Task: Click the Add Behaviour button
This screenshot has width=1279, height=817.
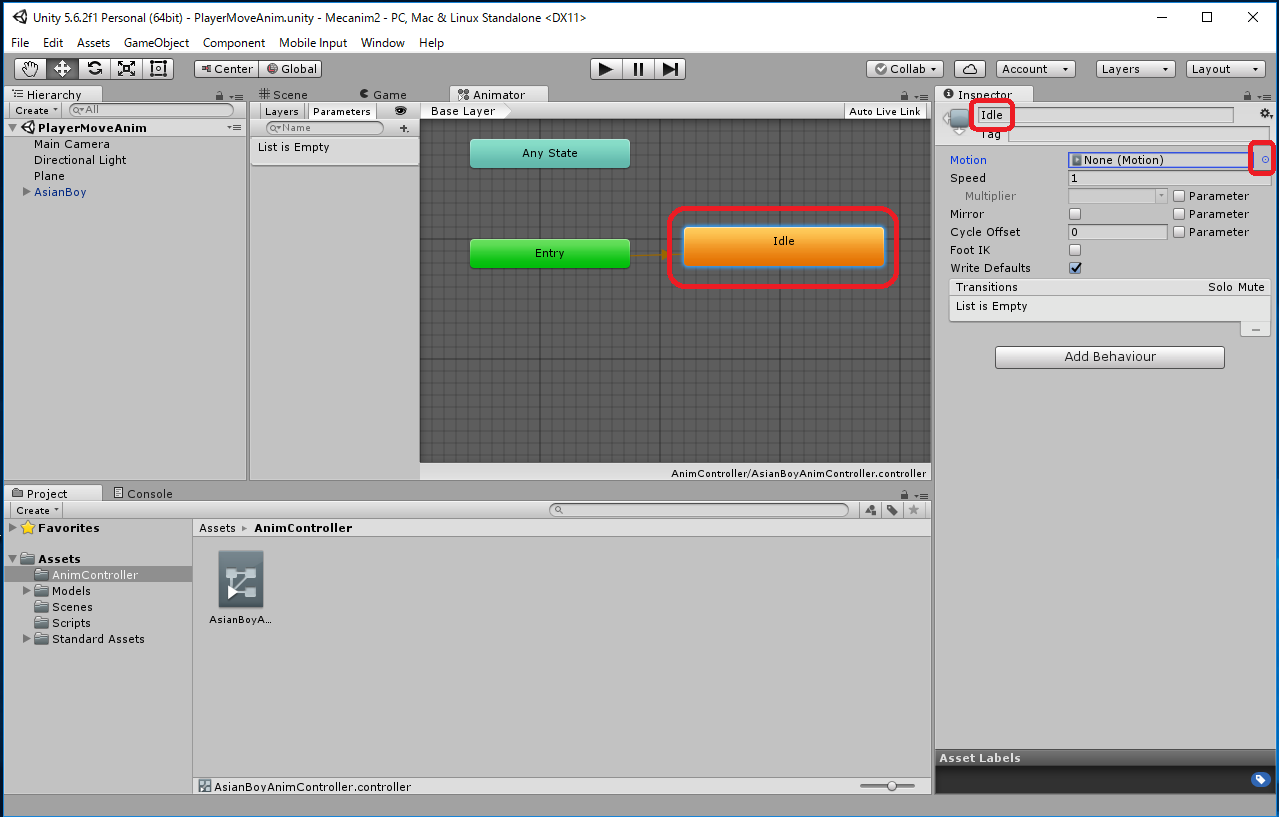Action: (x=1109, y=357)
